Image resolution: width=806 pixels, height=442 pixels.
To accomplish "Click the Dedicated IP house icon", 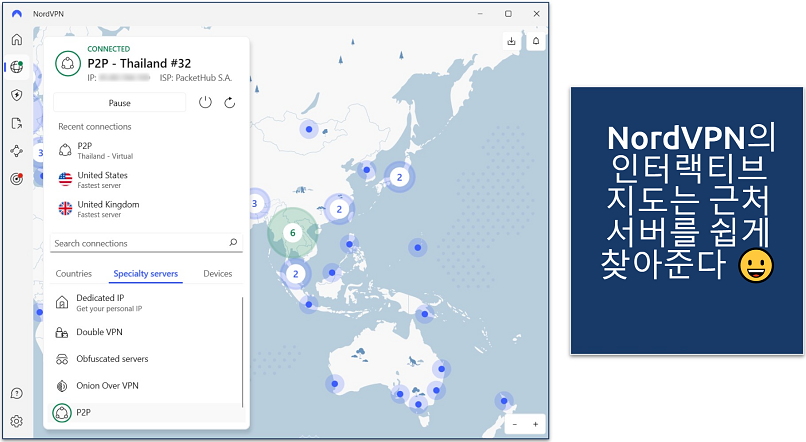I will click(62, 302).
